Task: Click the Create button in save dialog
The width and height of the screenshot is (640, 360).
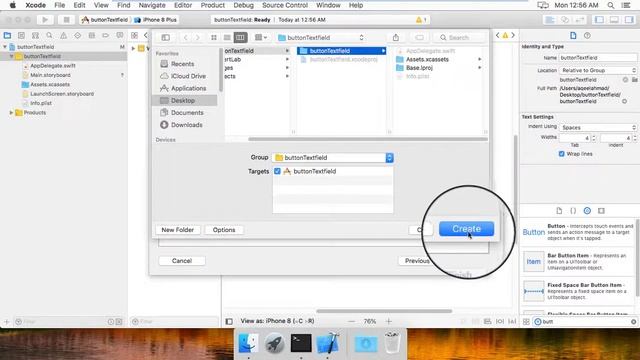Action: coord(466,229)
